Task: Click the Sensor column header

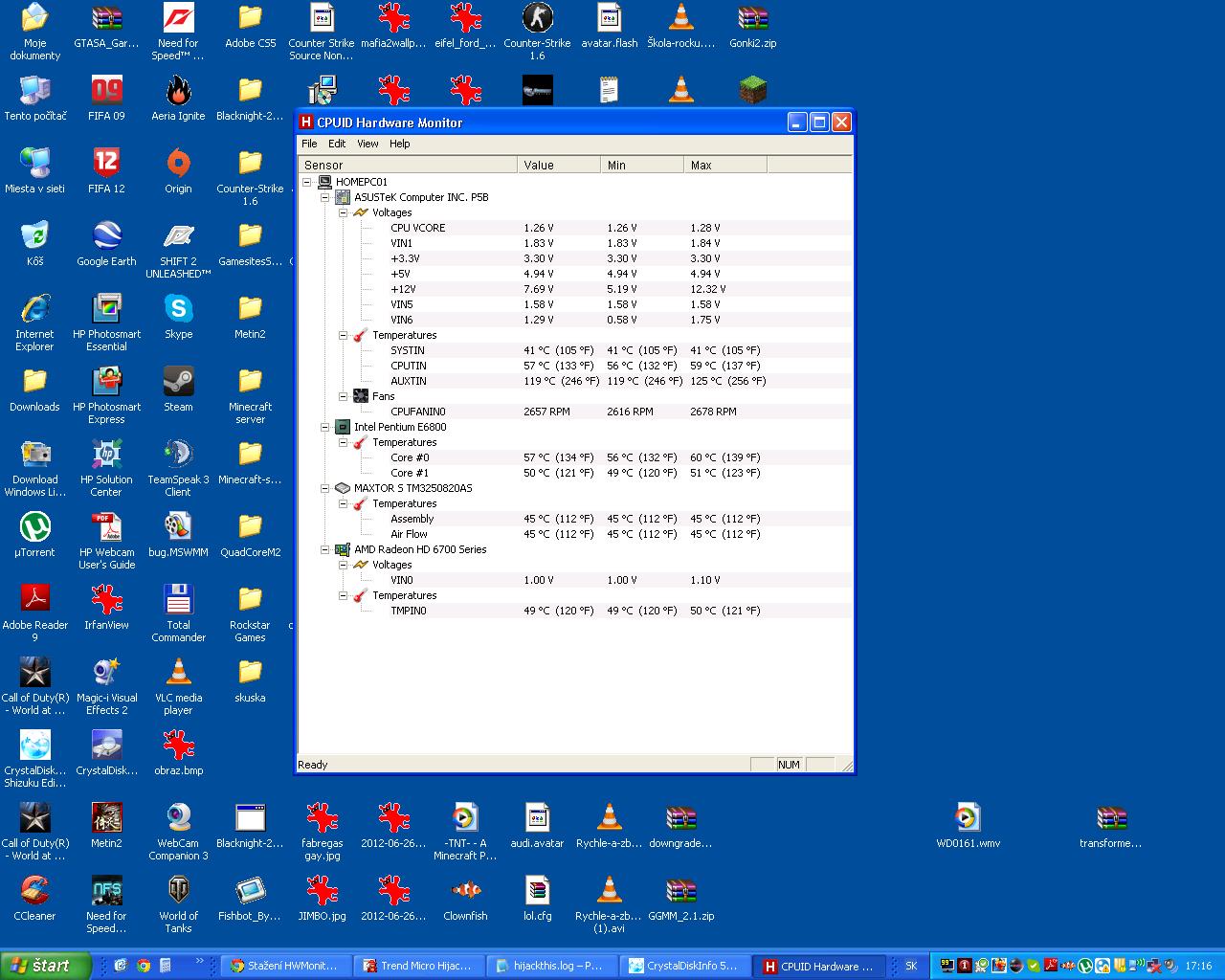Action: [408, 165]
